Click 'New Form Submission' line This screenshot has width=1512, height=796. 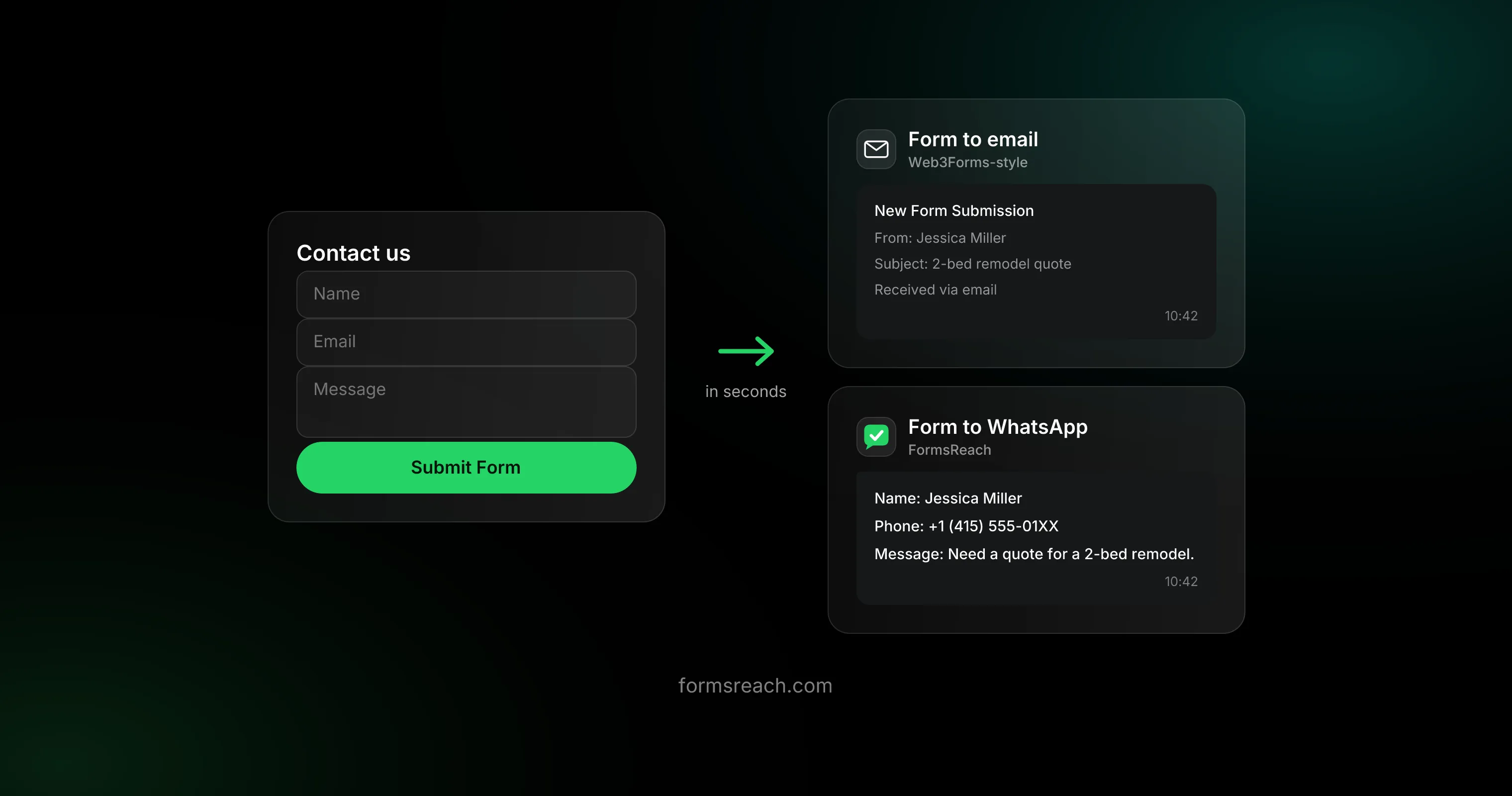[954, 211]
